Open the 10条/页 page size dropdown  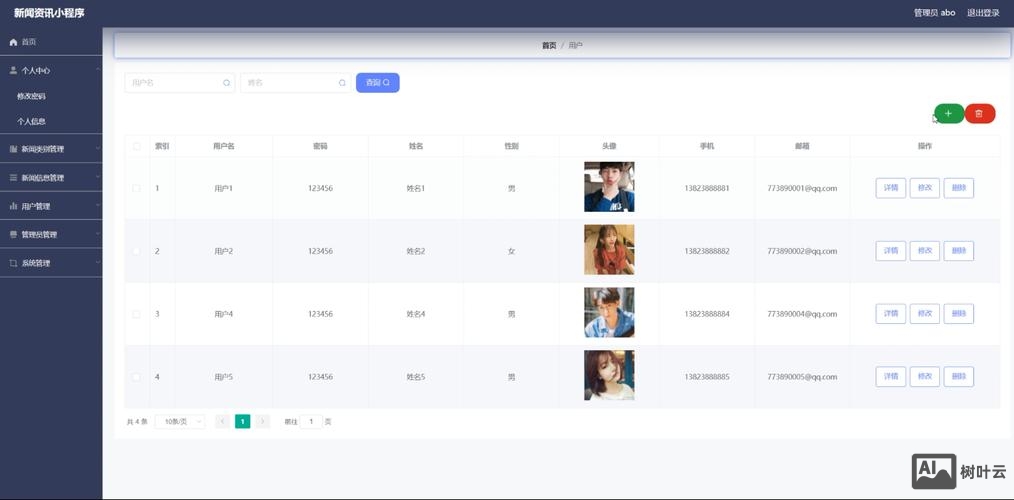coord(180,422)
